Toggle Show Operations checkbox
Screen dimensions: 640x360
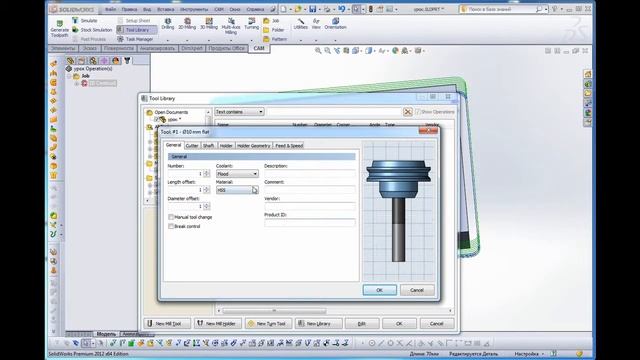coord(417,111)
